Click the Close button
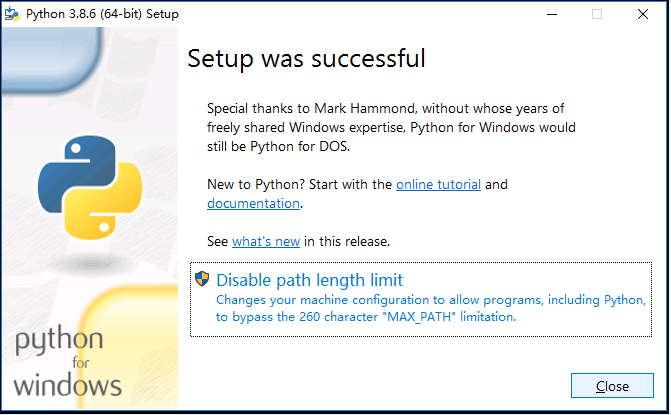This screenshot has height=415, width=671. pyautogui.click(x=612, y=386)
